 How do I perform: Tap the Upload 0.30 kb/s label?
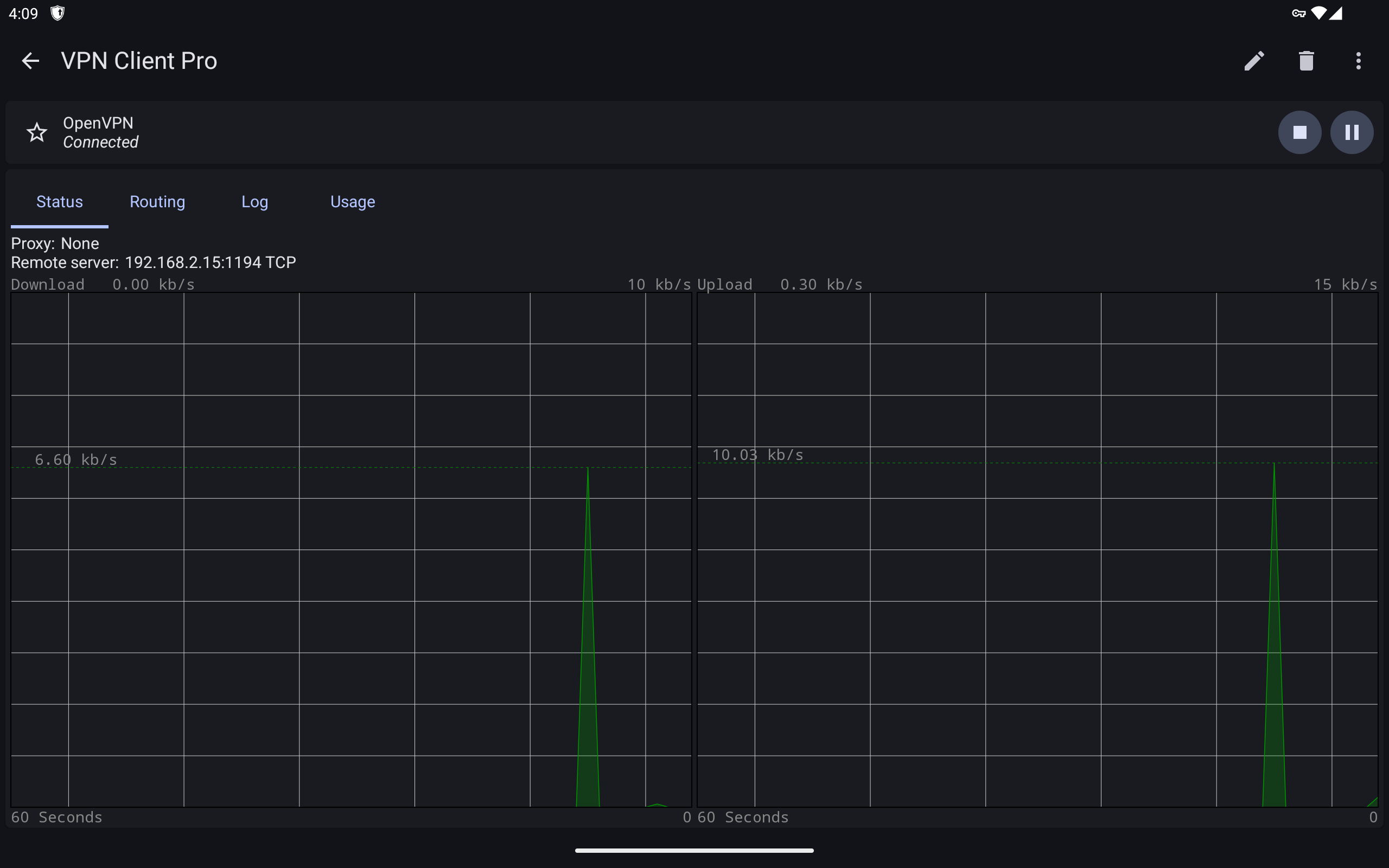tap(780, 285)
